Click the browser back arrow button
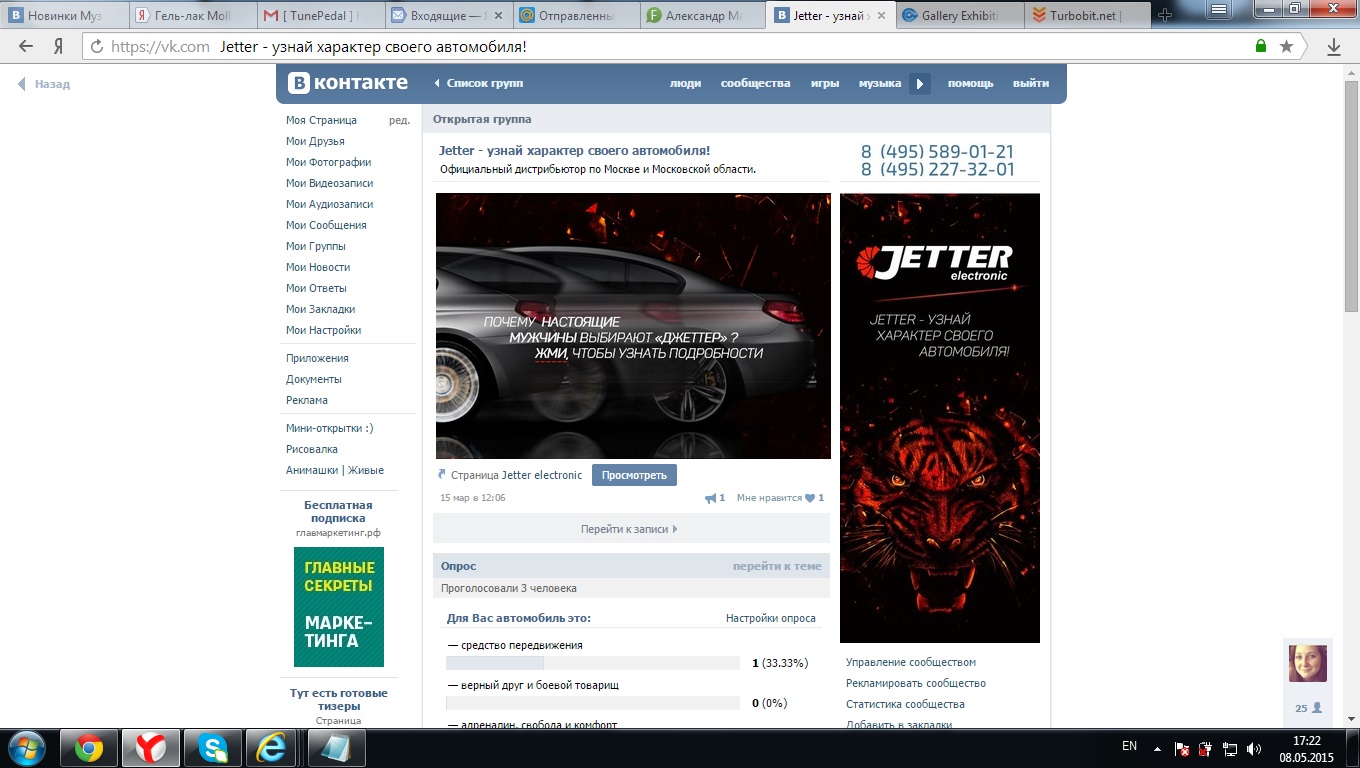Screen dimensions: 1360x768 tap(26, 46)
